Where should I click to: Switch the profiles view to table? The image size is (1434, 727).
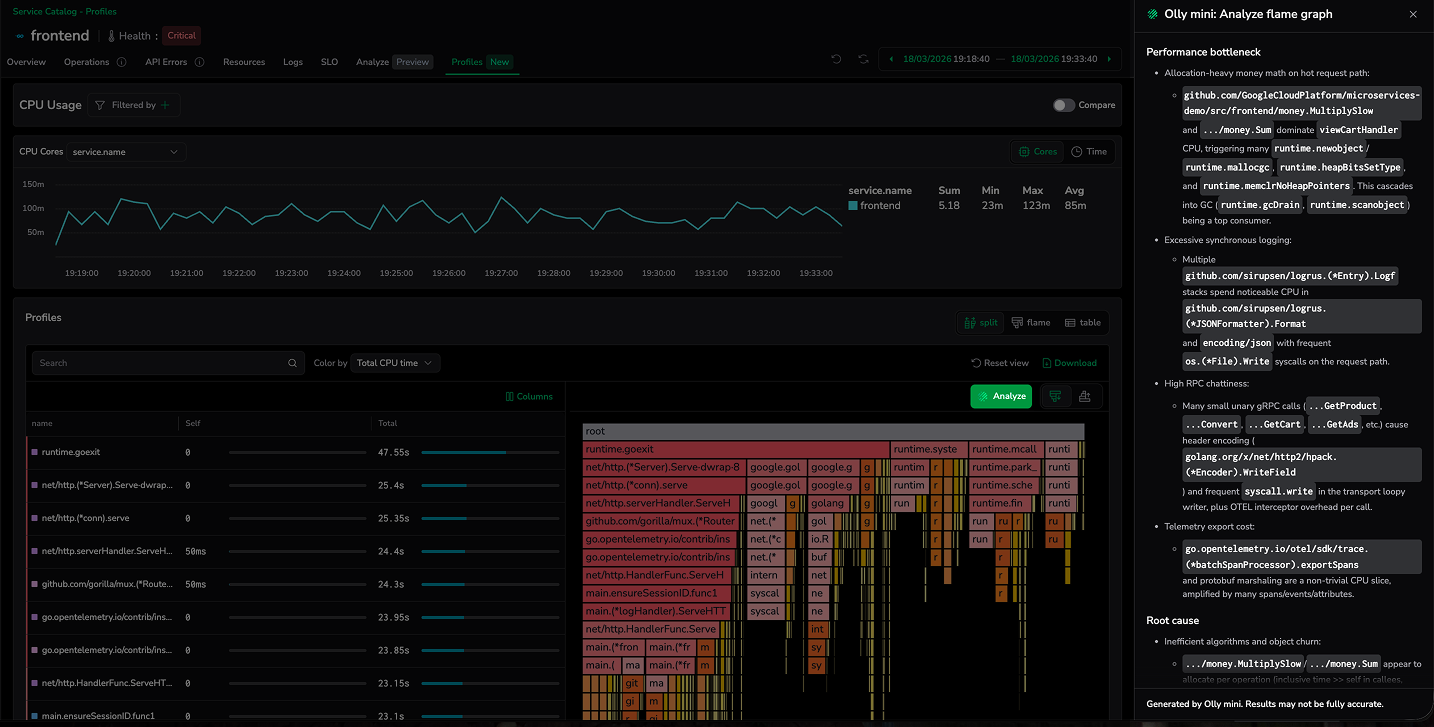pyautogui.click(x=1082, y=323)
